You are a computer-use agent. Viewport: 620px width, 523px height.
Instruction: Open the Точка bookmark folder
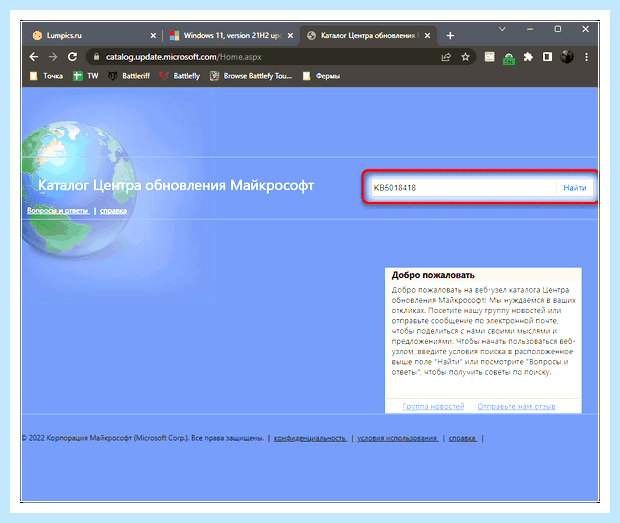pos(46,76)
